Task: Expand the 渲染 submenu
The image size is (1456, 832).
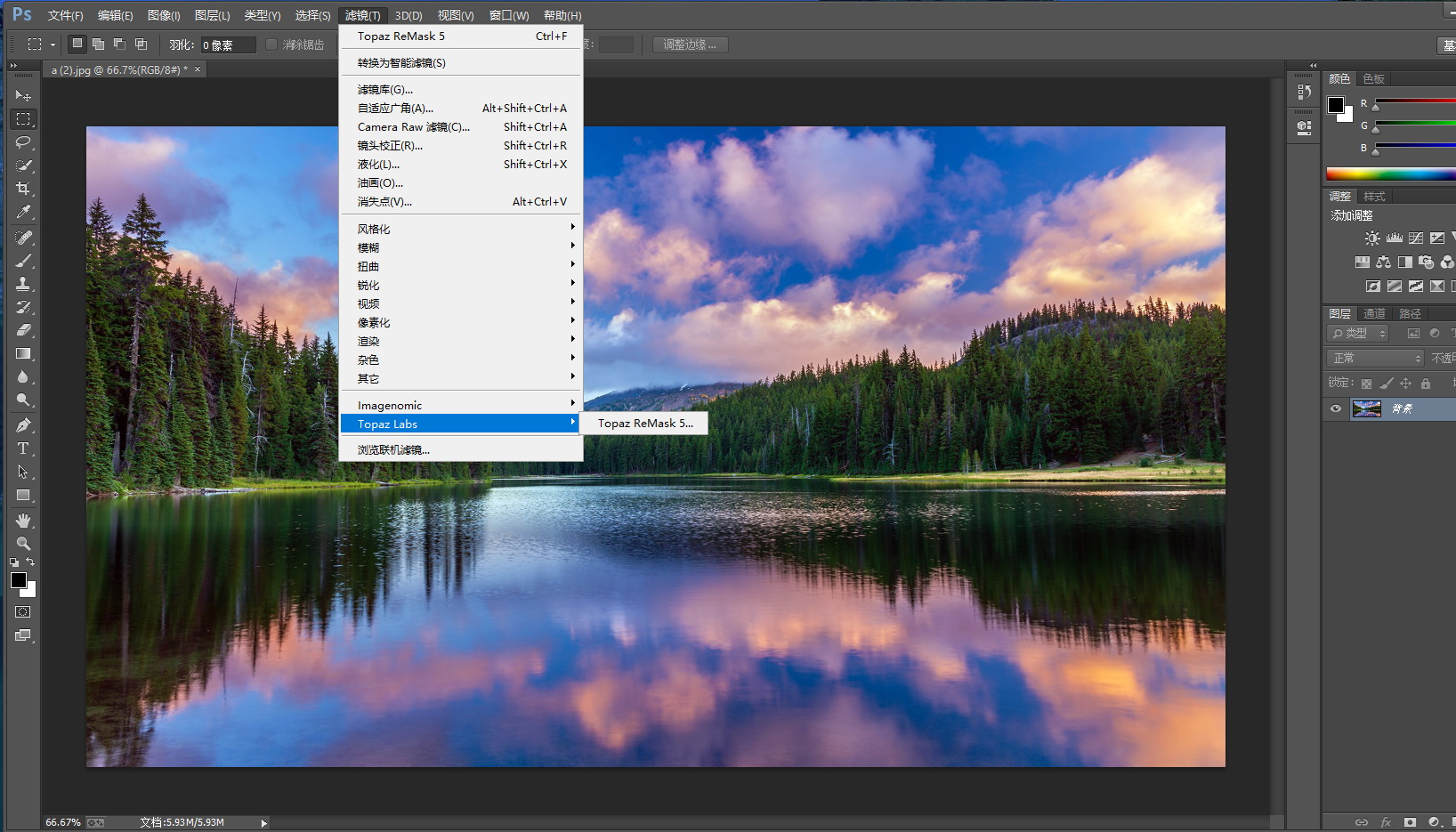Action: click(x=461, y=341)
